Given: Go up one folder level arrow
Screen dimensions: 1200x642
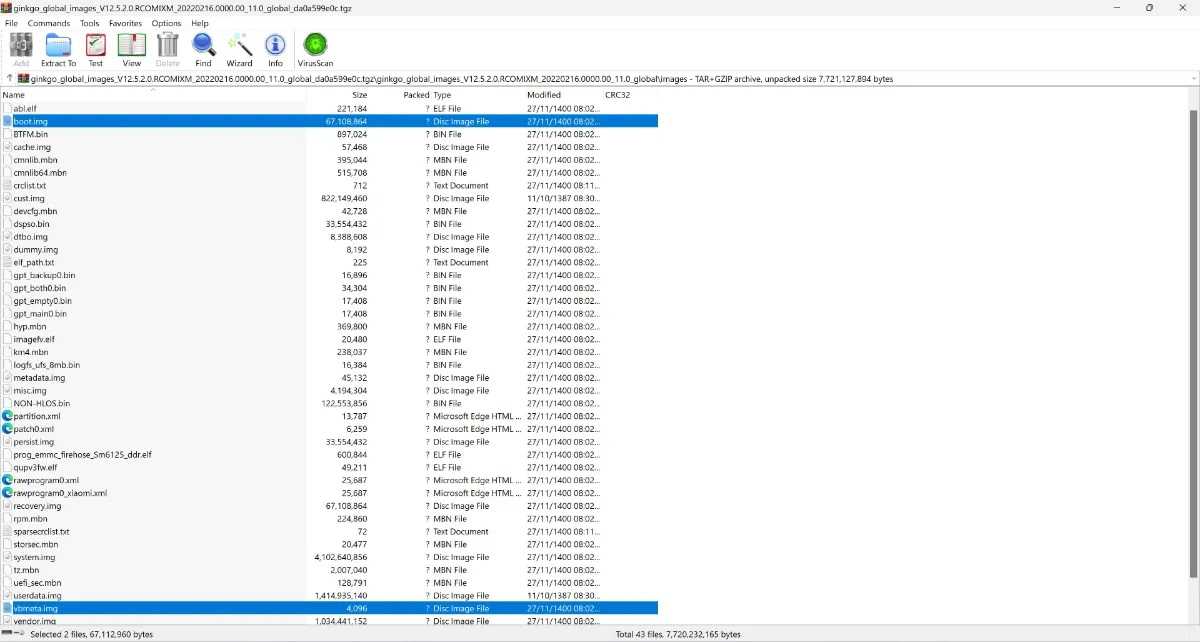Looking at the screenshot, I should [9, 78].
